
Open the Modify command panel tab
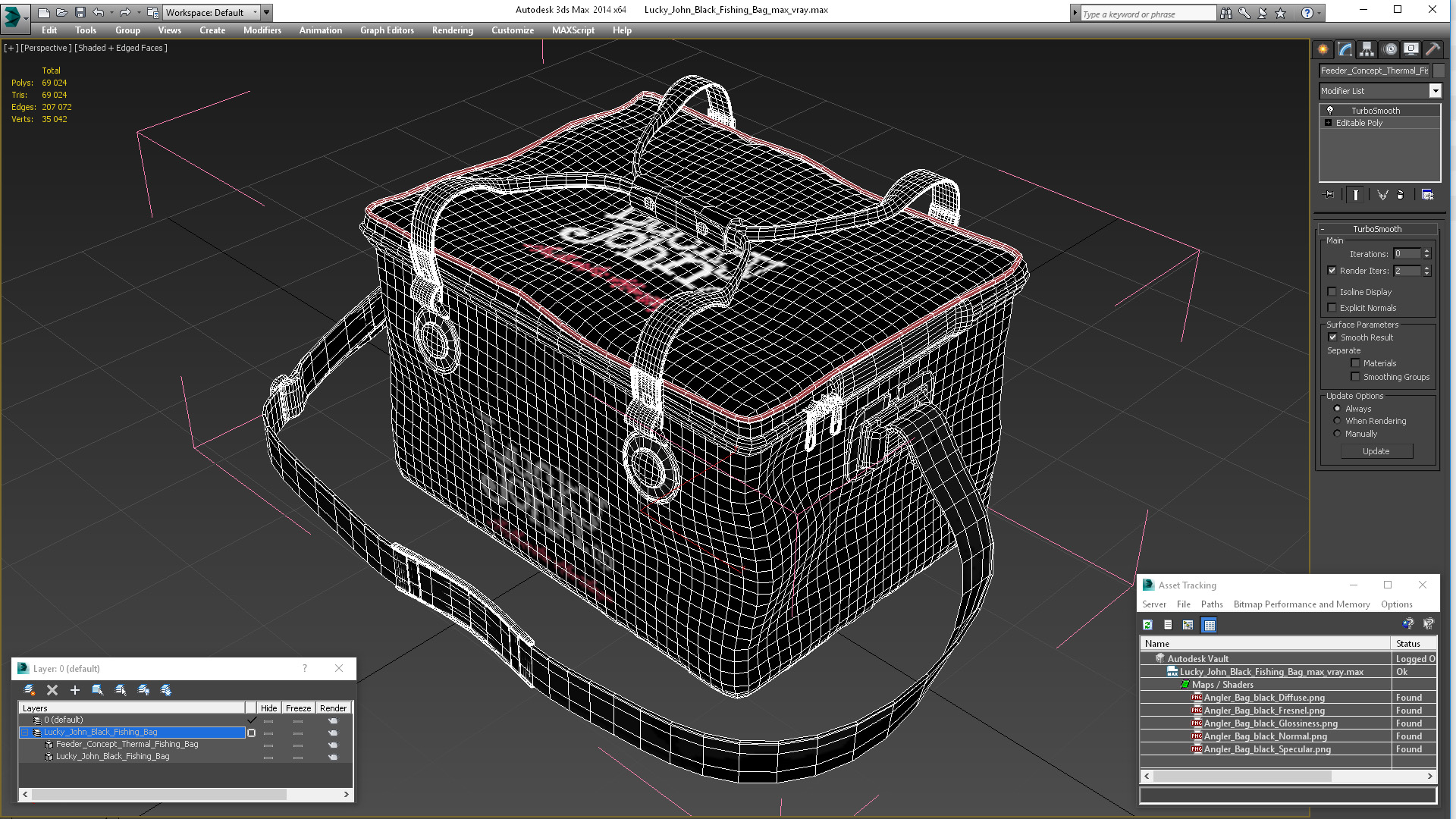pos(1345,49)
